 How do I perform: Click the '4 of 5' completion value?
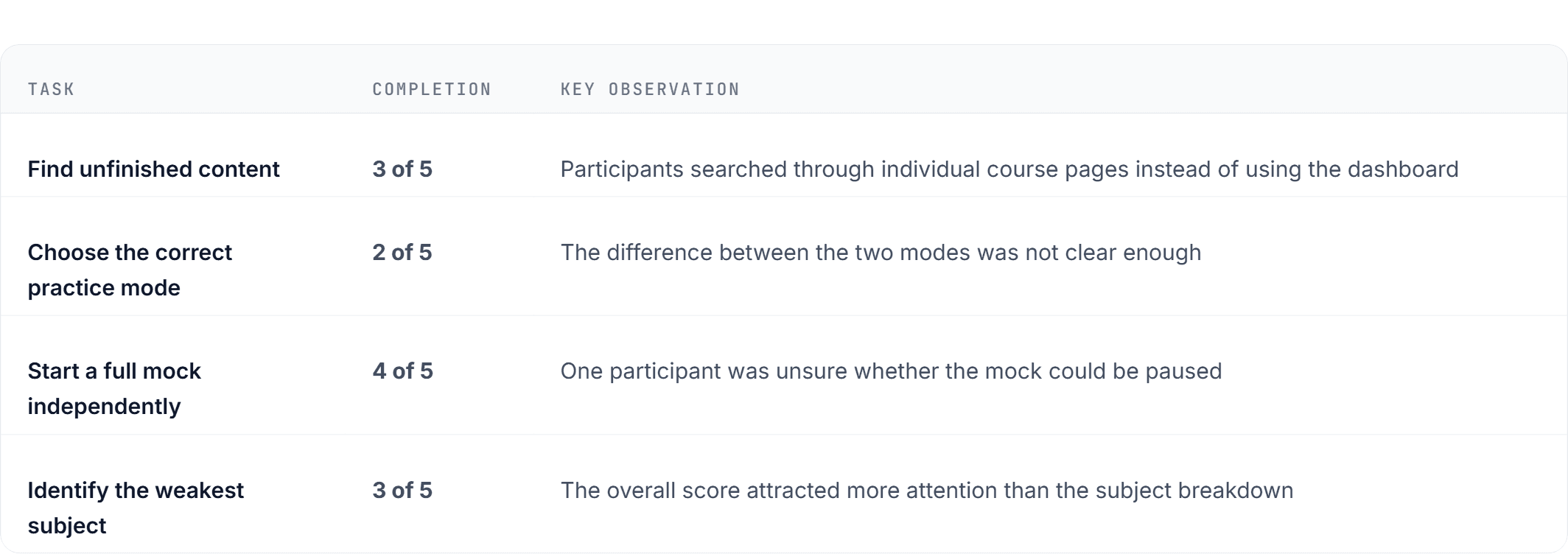tap(402, 371)
